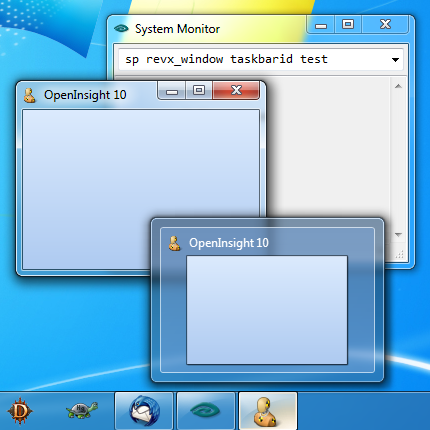
Task: Click the System Monitor scrollbar up arrow
Action: (x=398, y=86)
